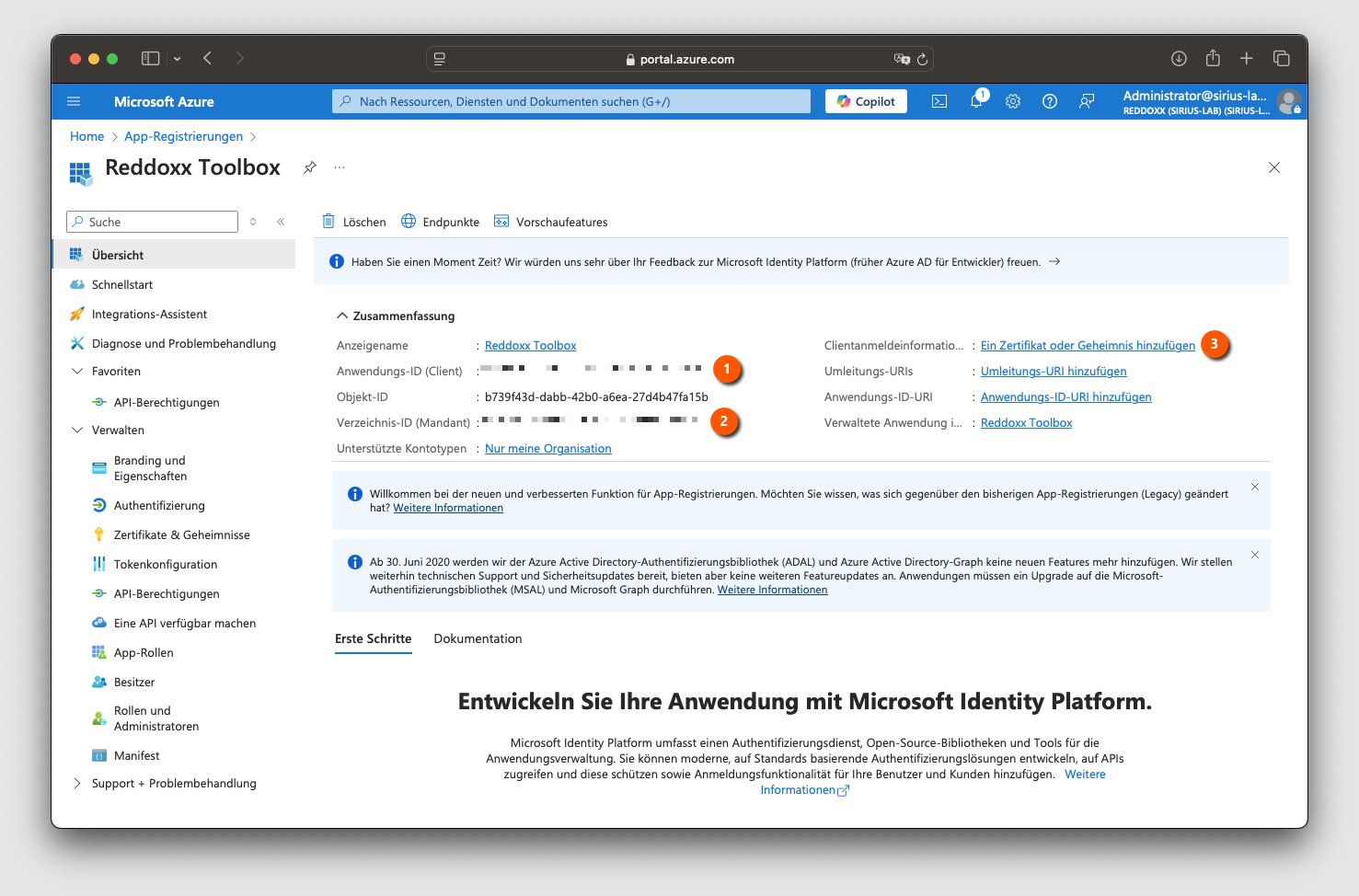
Task: Click Reddoxx Toolbox verwaltete Anwendung link
Action: [x=1026, y=422]
